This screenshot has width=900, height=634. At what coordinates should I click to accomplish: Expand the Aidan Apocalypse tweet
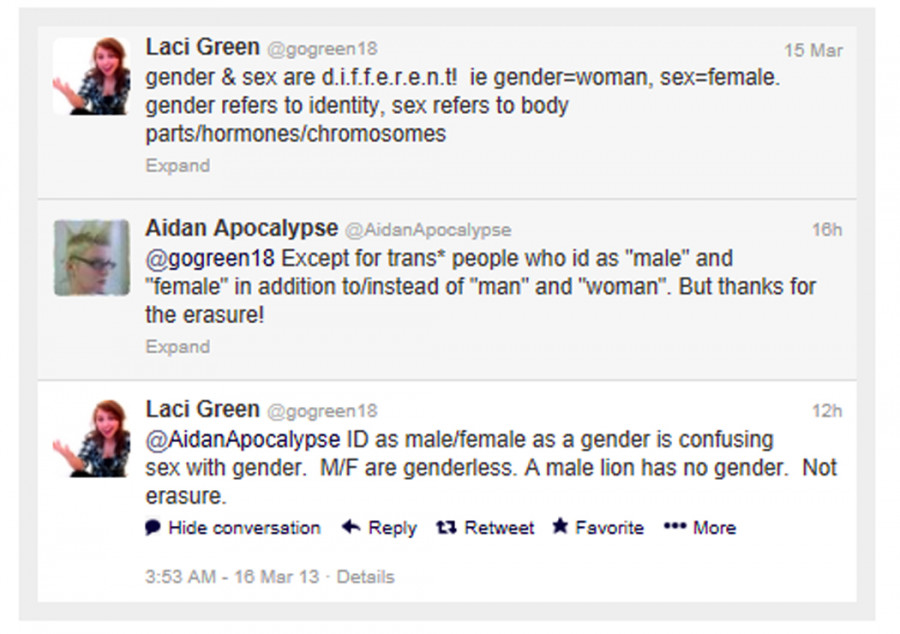(177, 347)
